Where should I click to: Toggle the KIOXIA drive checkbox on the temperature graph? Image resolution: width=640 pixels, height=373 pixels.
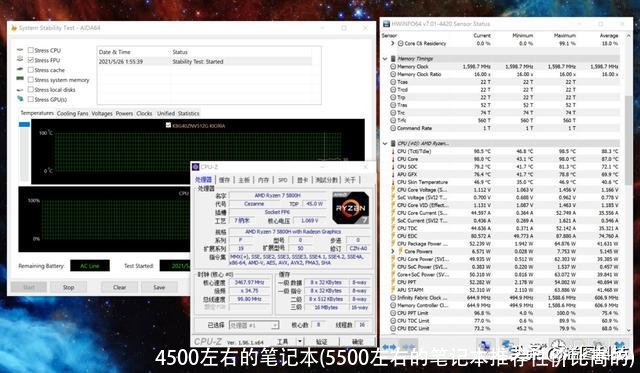click(168, 125)
